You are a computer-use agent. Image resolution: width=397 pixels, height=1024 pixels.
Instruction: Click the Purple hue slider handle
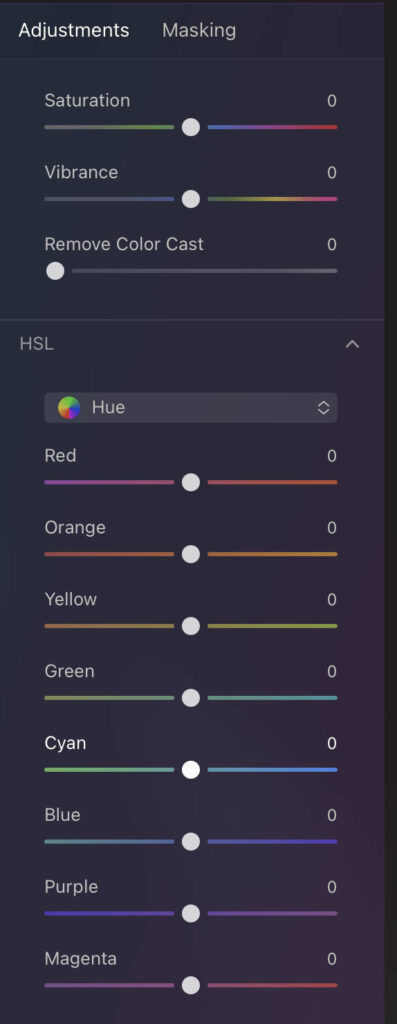191,913
